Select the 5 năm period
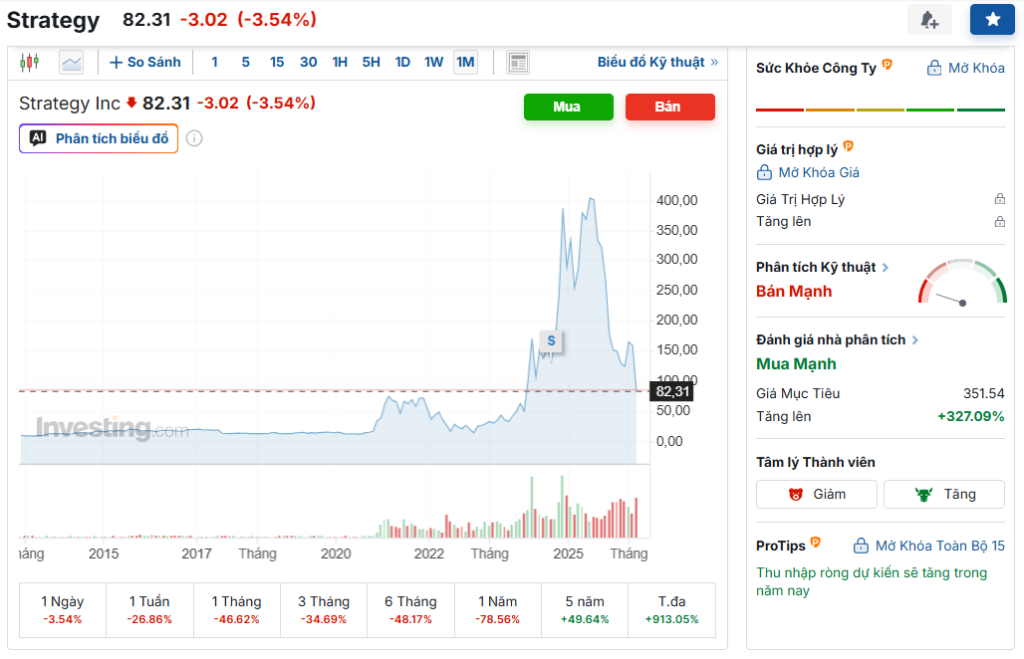Image resolution: width=1024 pixels, height=659 pixels. [x=584, y=609]
